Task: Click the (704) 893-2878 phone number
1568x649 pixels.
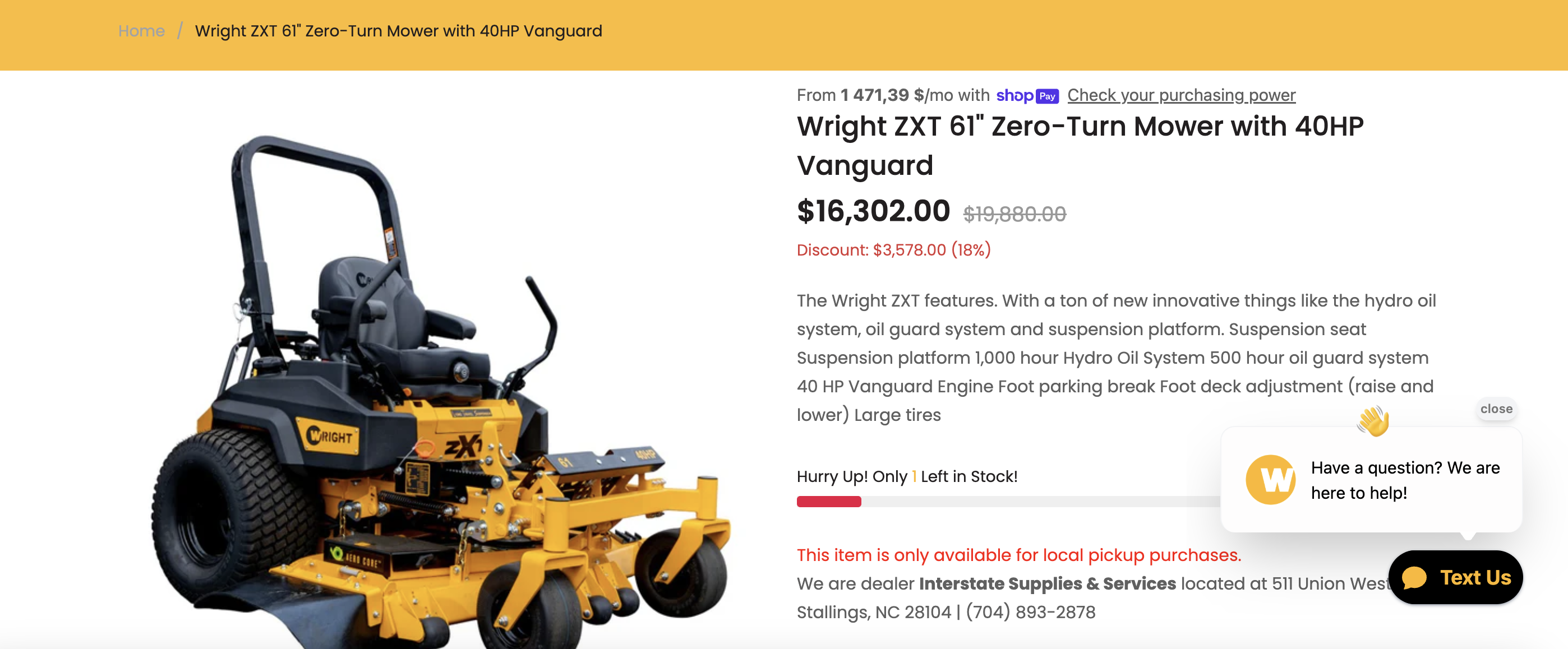Action: coord(1030,612)
